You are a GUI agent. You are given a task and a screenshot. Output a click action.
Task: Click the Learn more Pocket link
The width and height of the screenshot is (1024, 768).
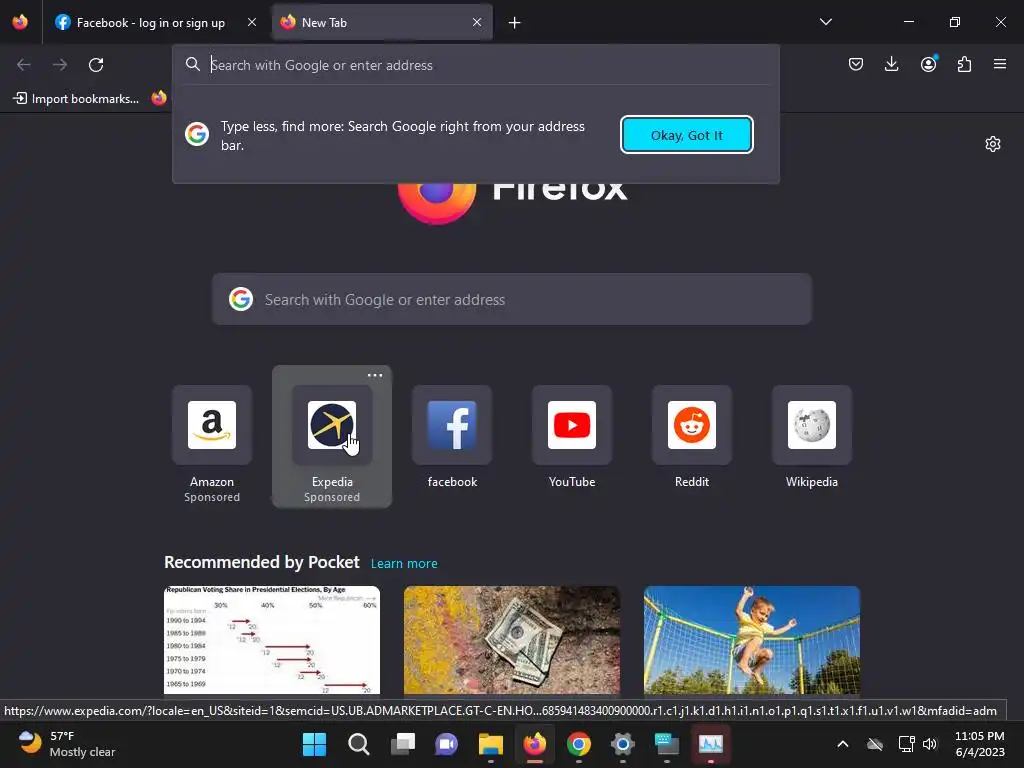click(404, 563)
